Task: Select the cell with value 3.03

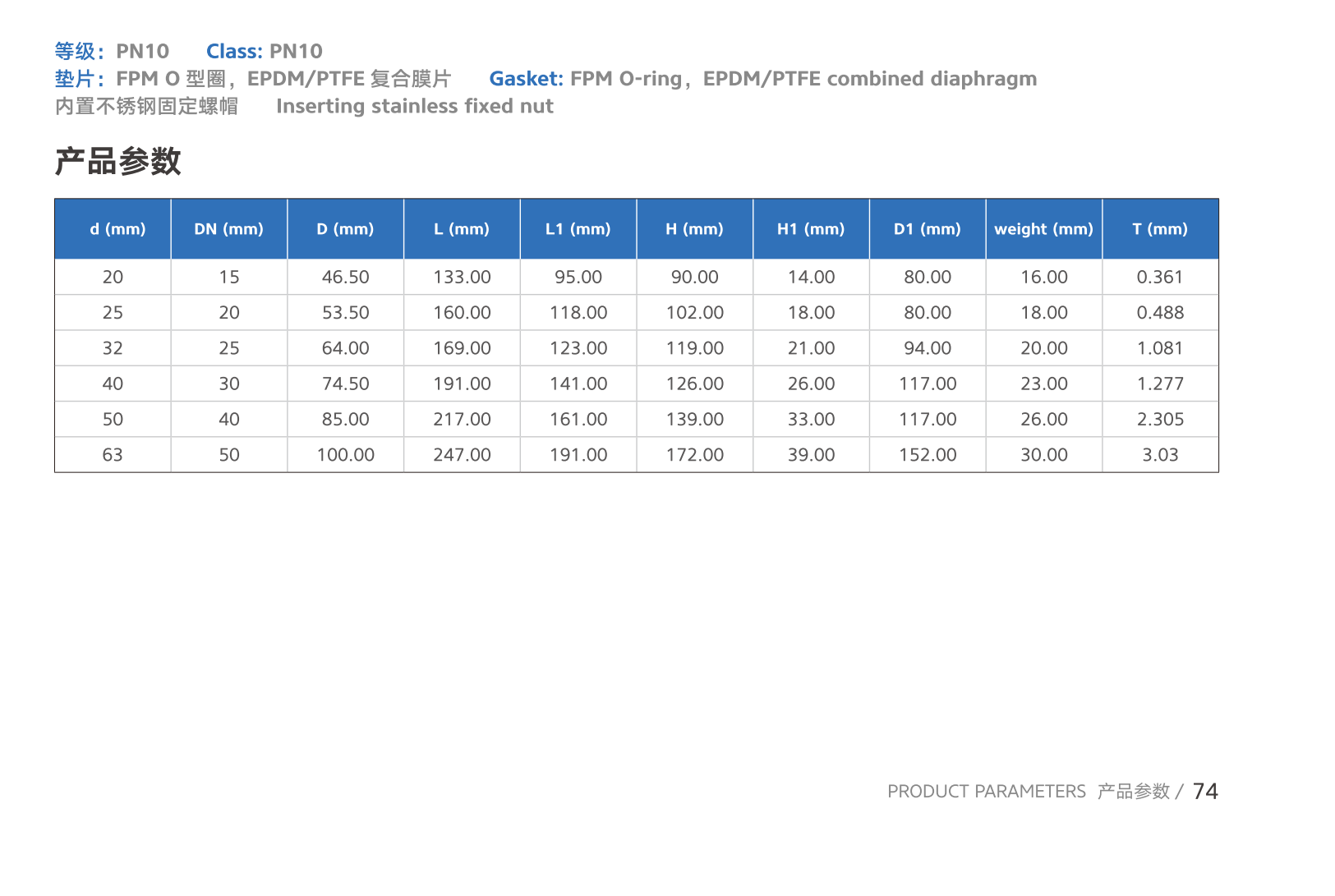Action: 1160,455
